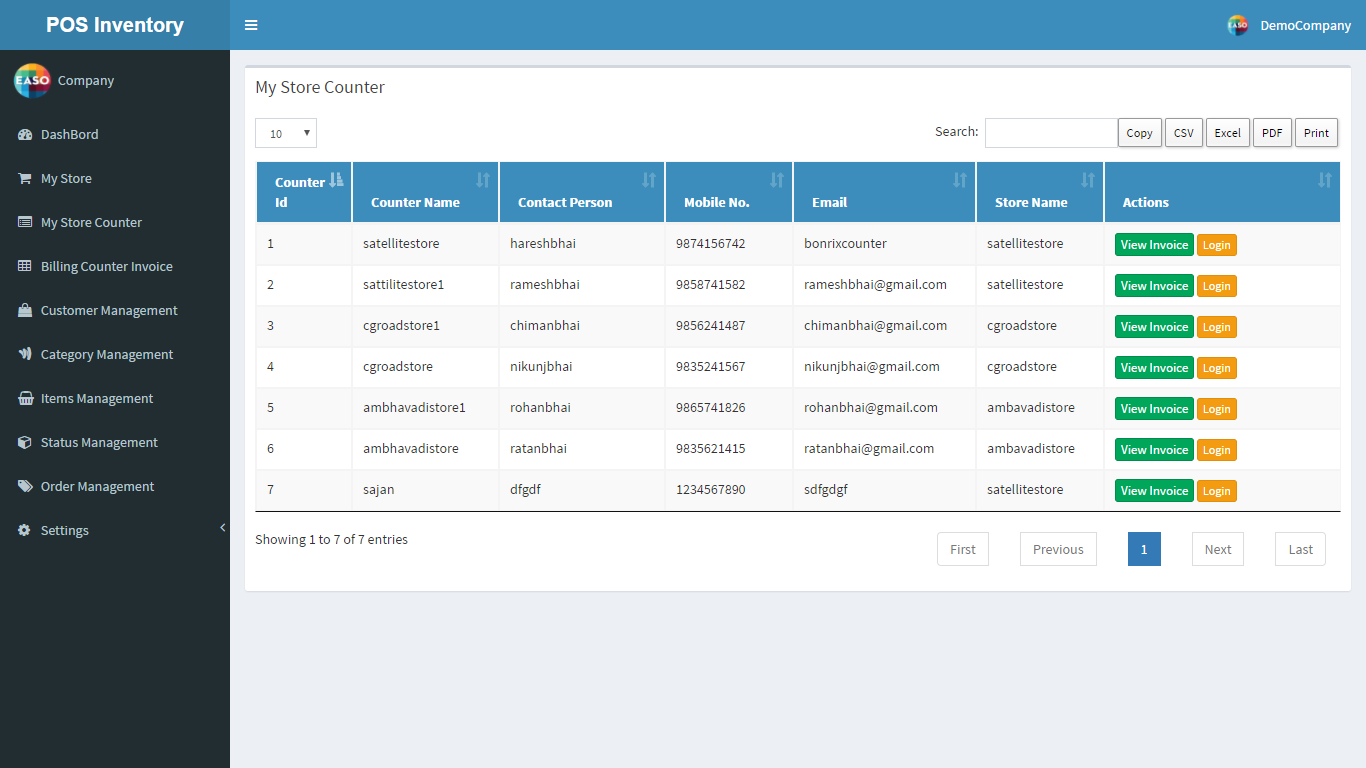This screenshot has width=1366, height=768.
Task: Click the mobile number 1234567890
Action: tap(710, 489)
